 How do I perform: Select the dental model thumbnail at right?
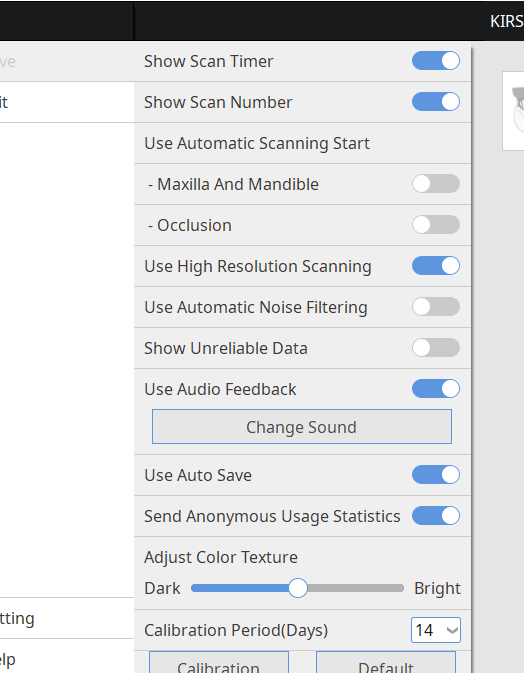(514, 111)
